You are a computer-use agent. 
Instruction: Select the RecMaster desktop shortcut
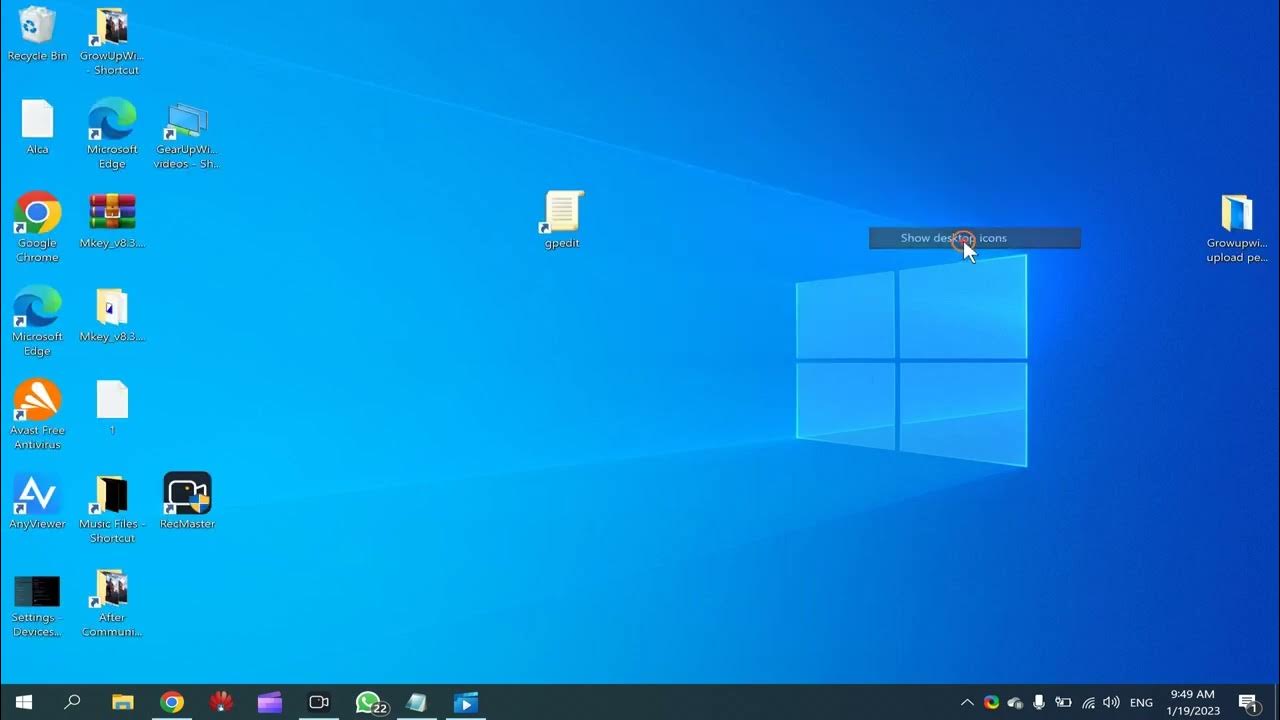click(187, 501)
